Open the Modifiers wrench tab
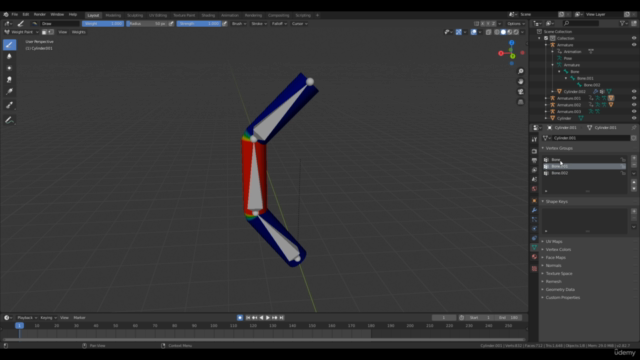 (534, 210)
